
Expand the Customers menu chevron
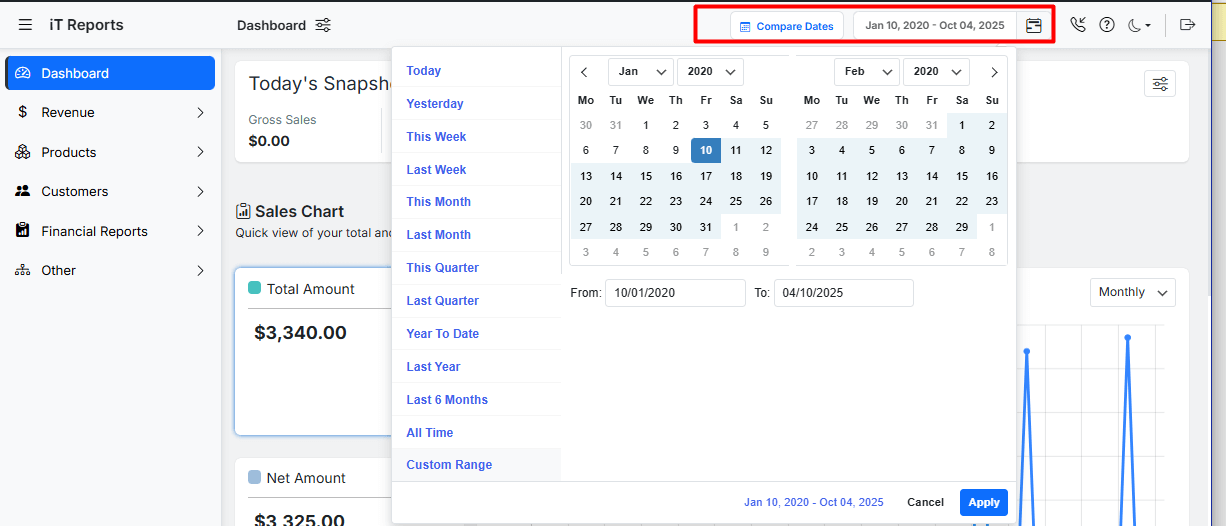(x=200, y=192)
